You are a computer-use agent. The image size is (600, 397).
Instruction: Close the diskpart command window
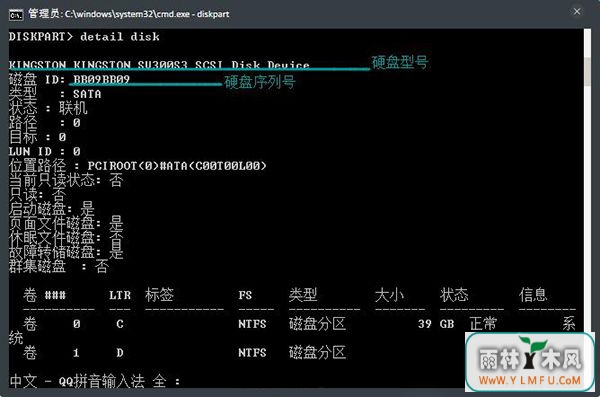pyautogui.click(x=577, y=12)
